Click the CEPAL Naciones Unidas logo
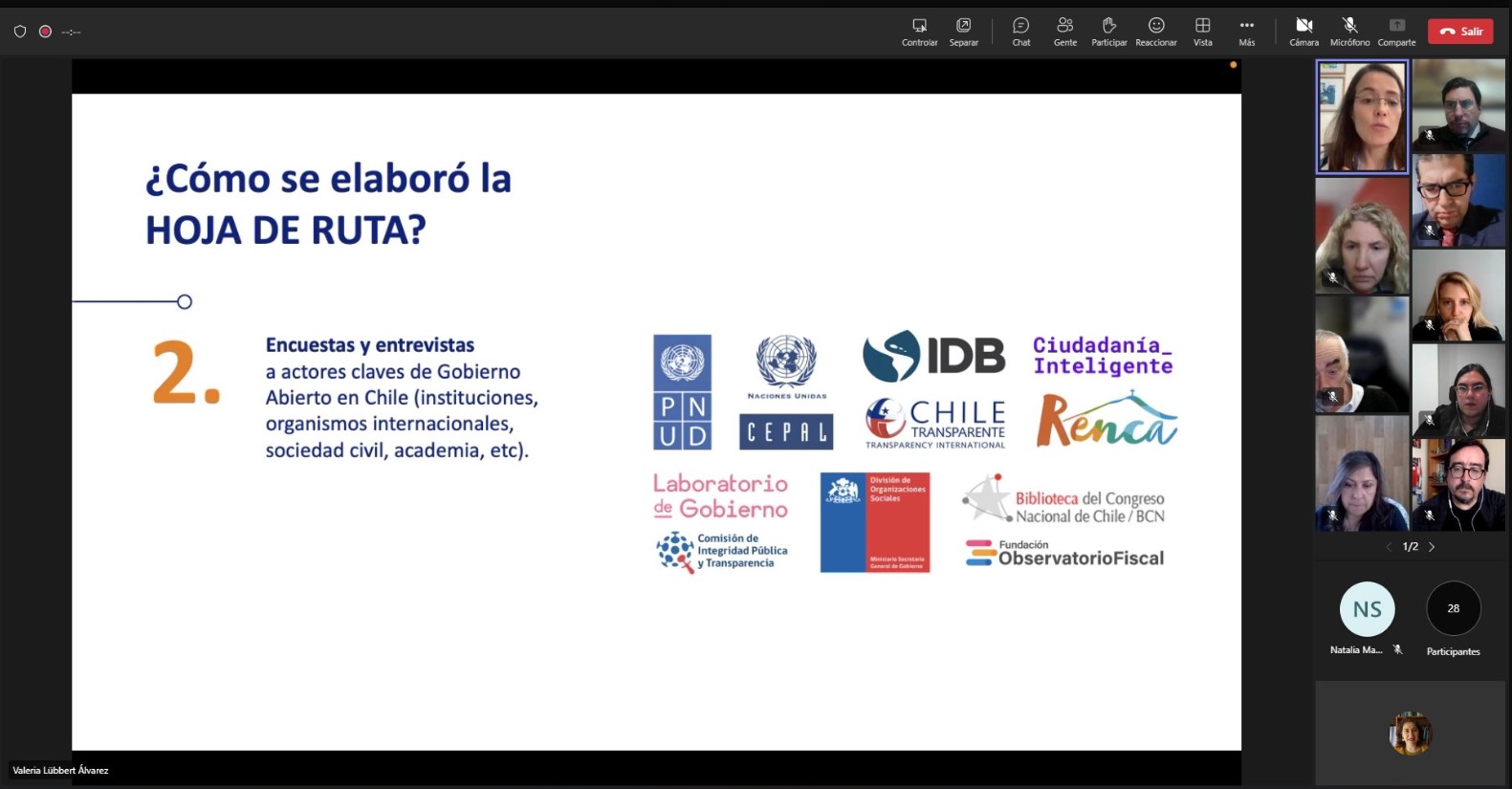 (786, 392)
